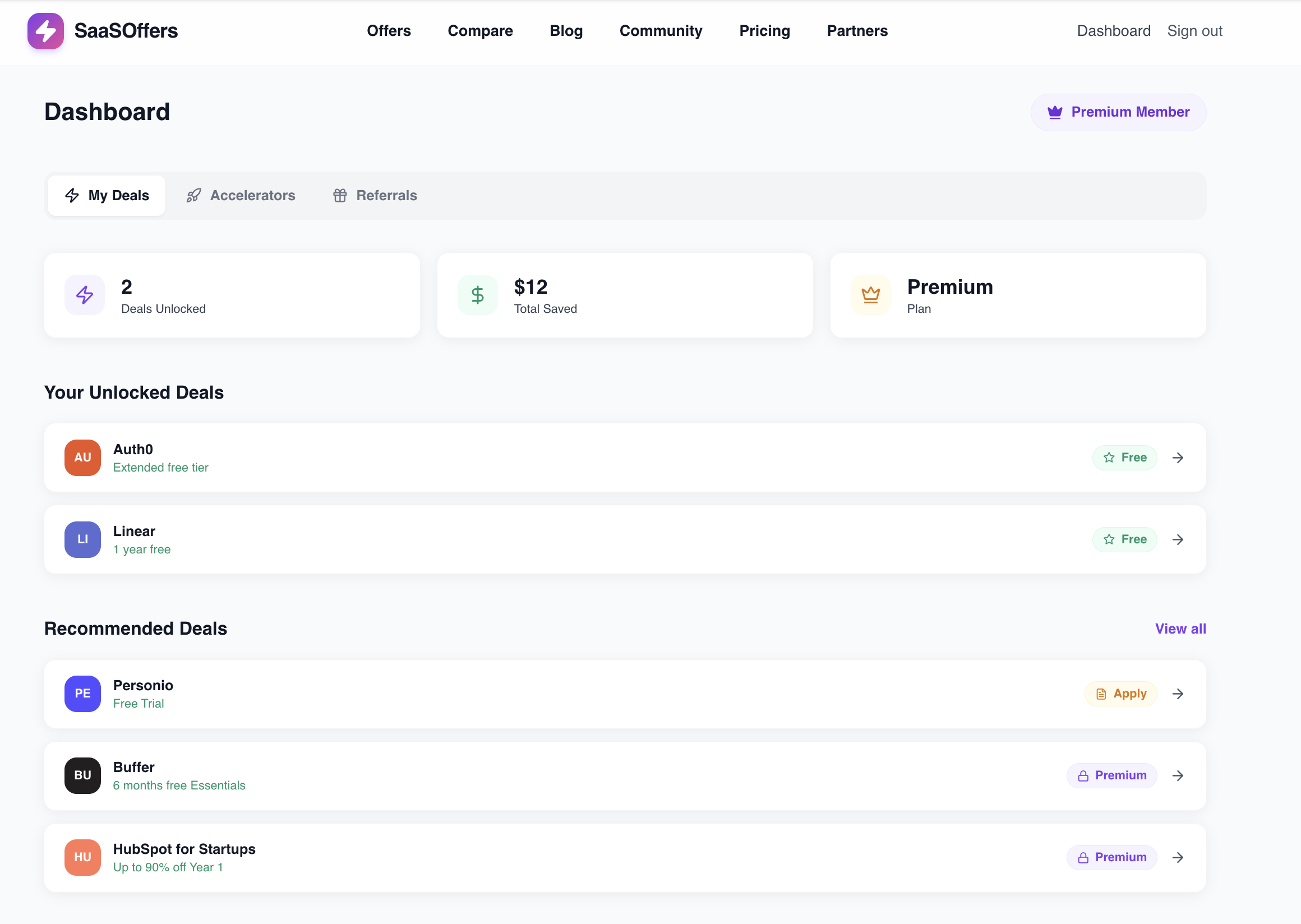The width and height of the screenshot is (1301, 924).
Task: Click the green dollar Total Saved icon
Action: [477, 295]
